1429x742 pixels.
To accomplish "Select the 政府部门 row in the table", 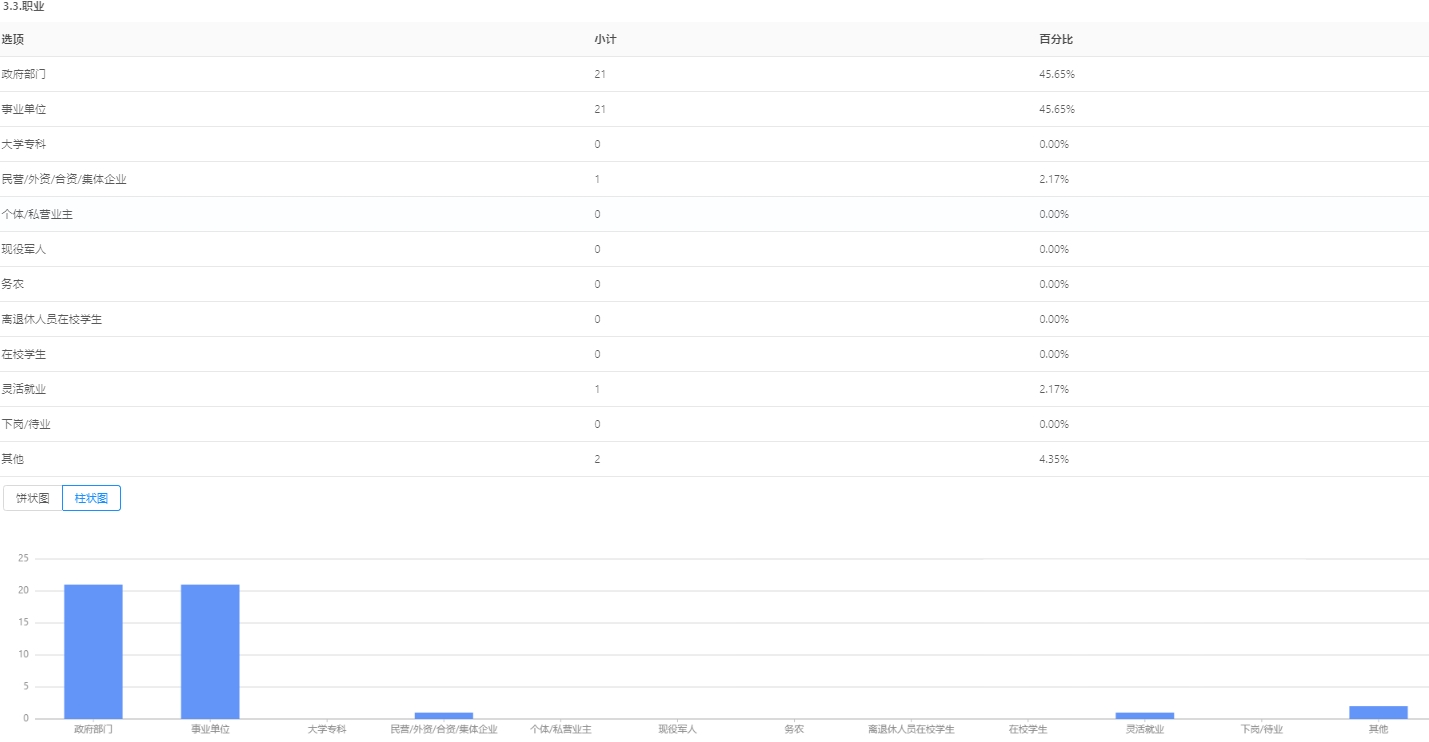I will pos(24,74).
